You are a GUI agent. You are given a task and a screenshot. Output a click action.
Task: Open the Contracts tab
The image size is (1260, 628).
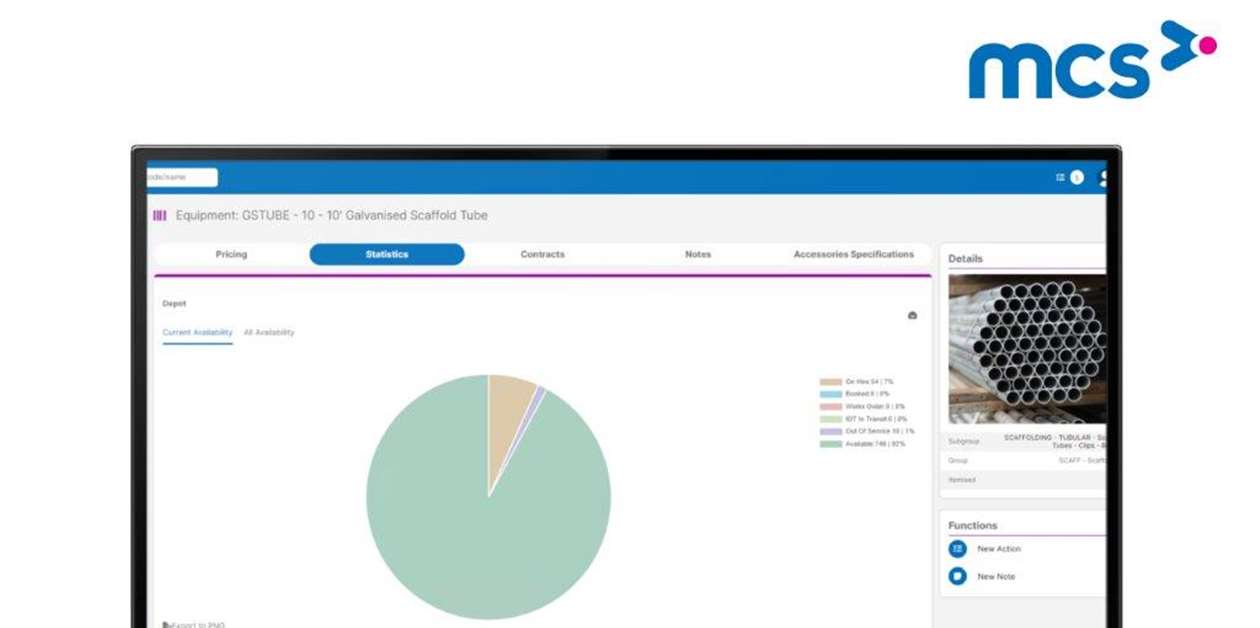pos(541,254)
